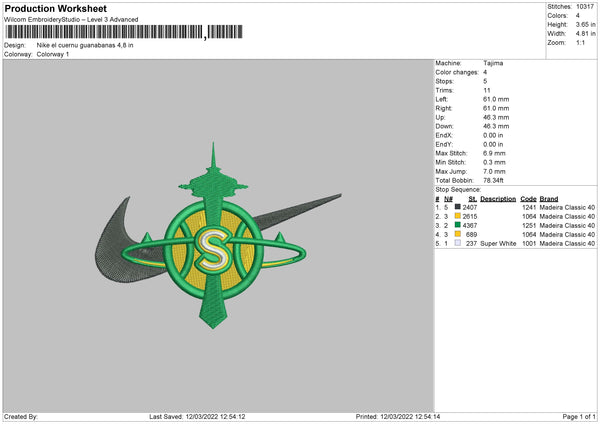600x424 pixels.
Task: Select the Last Saved timestamp '12/03/2022 12:54:12'
Action: click(215, 417)
